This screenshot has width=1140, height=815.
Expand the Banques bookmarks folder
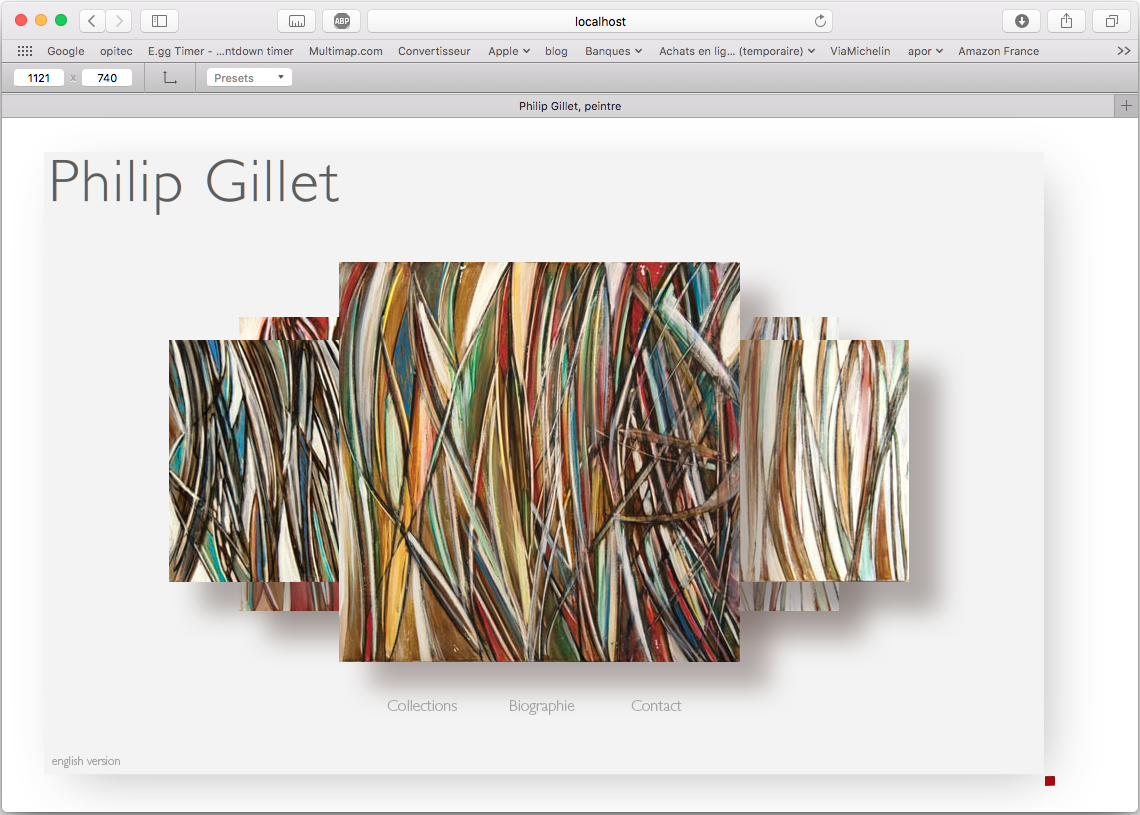click(x=614, y=51)
